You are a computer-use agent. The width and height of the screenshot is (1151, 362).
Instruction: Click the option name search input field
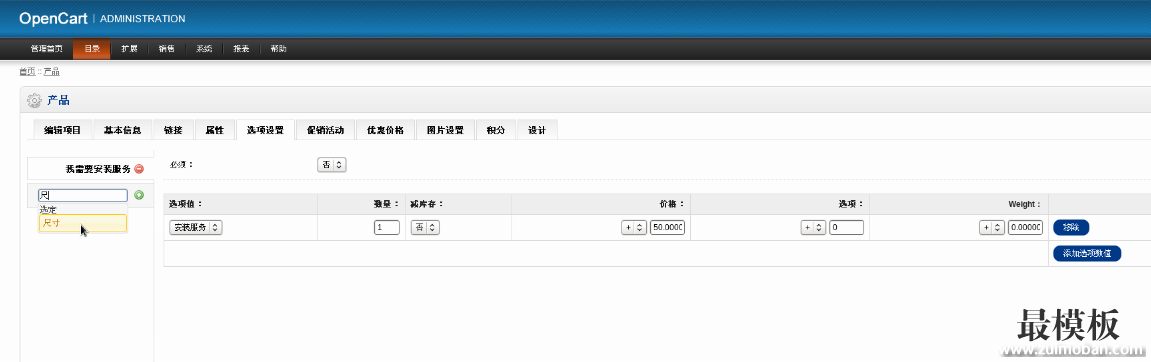[x=83, y=195]
